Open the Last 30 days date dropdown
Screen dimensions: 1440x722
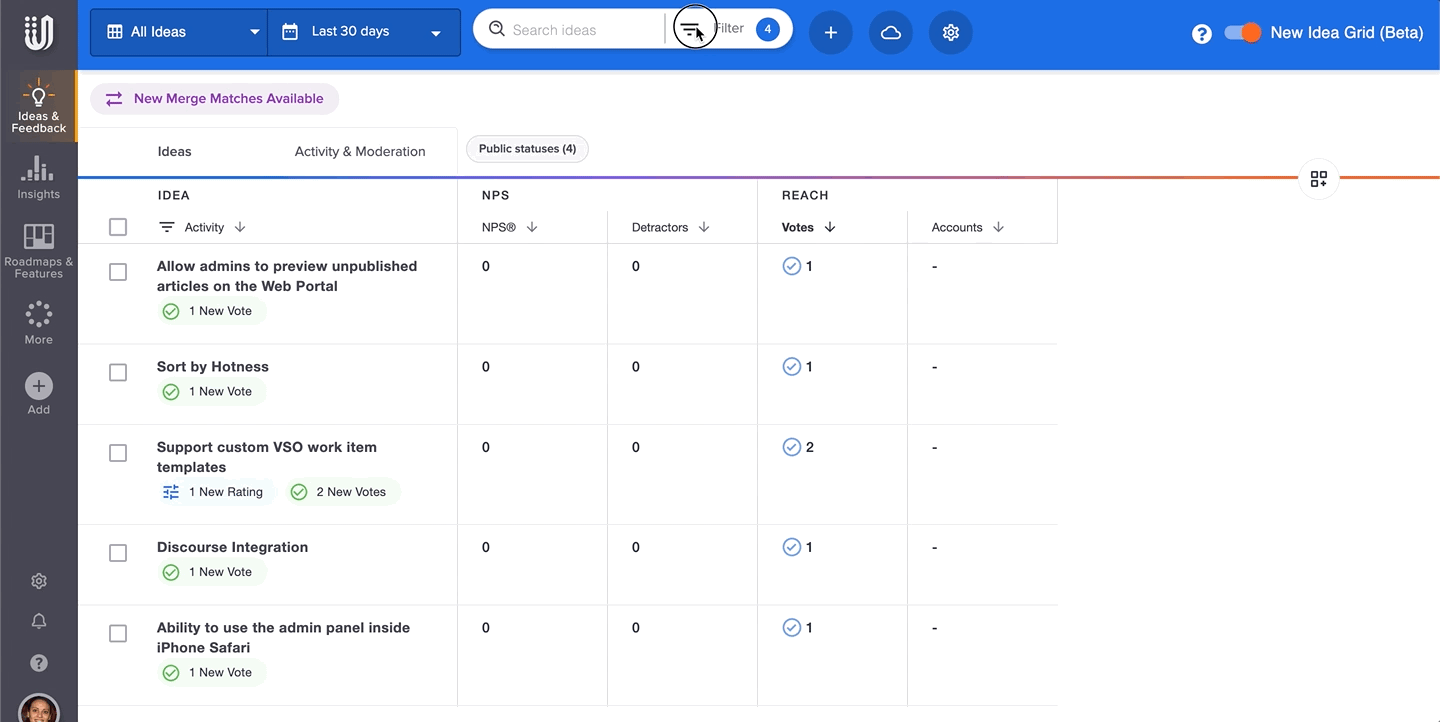[x=364, y=32]
